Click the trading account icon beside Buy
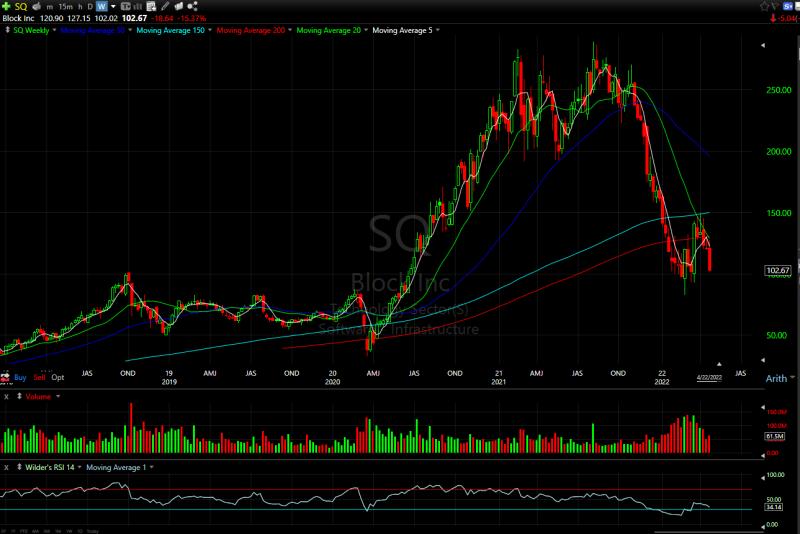 tap(6, 377)
